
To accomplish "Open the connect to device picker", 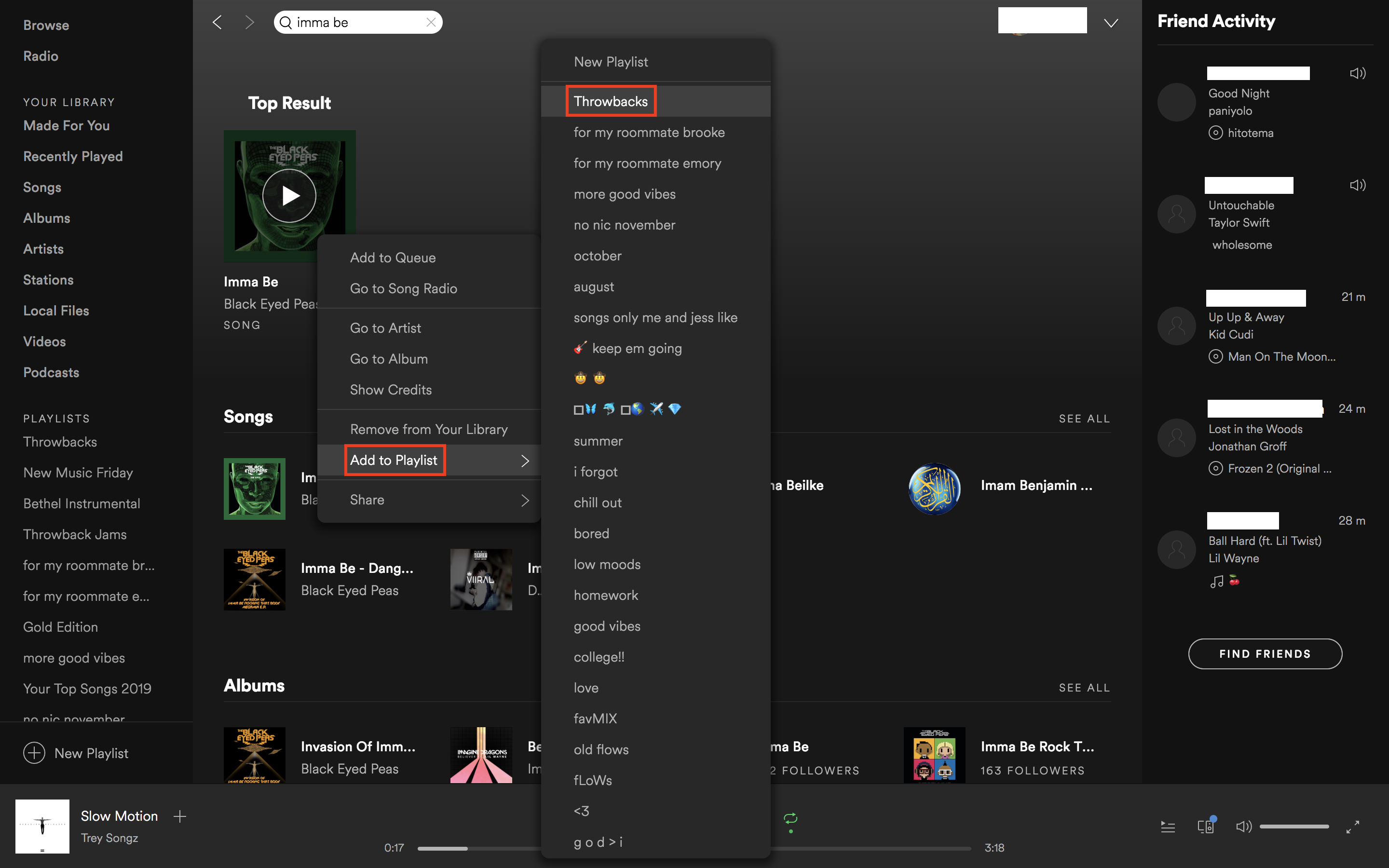I will pos(1206,827).
